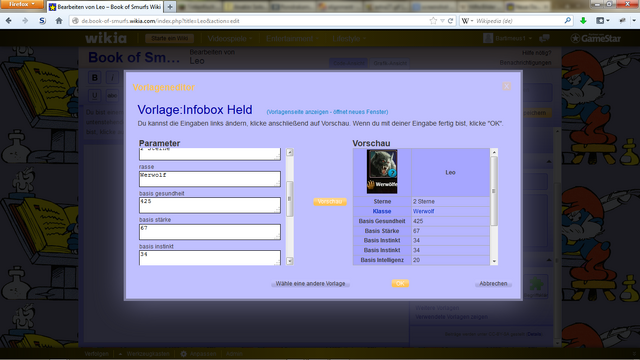Click the Bold B formatting button
Viewport: 640px width, 360px height.
[x=95, y=78]
